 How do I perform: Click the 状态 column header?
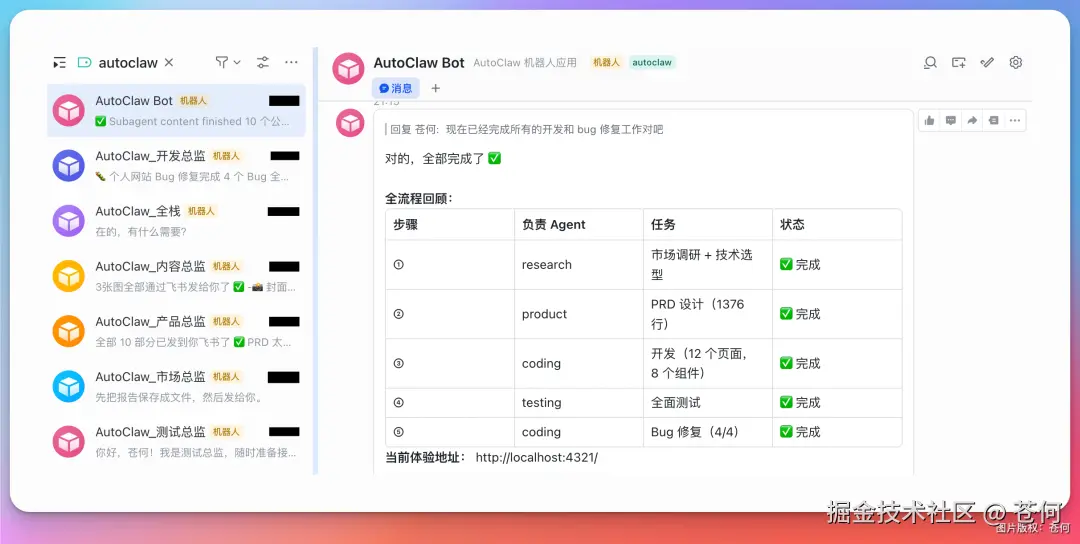pos(837,224)
